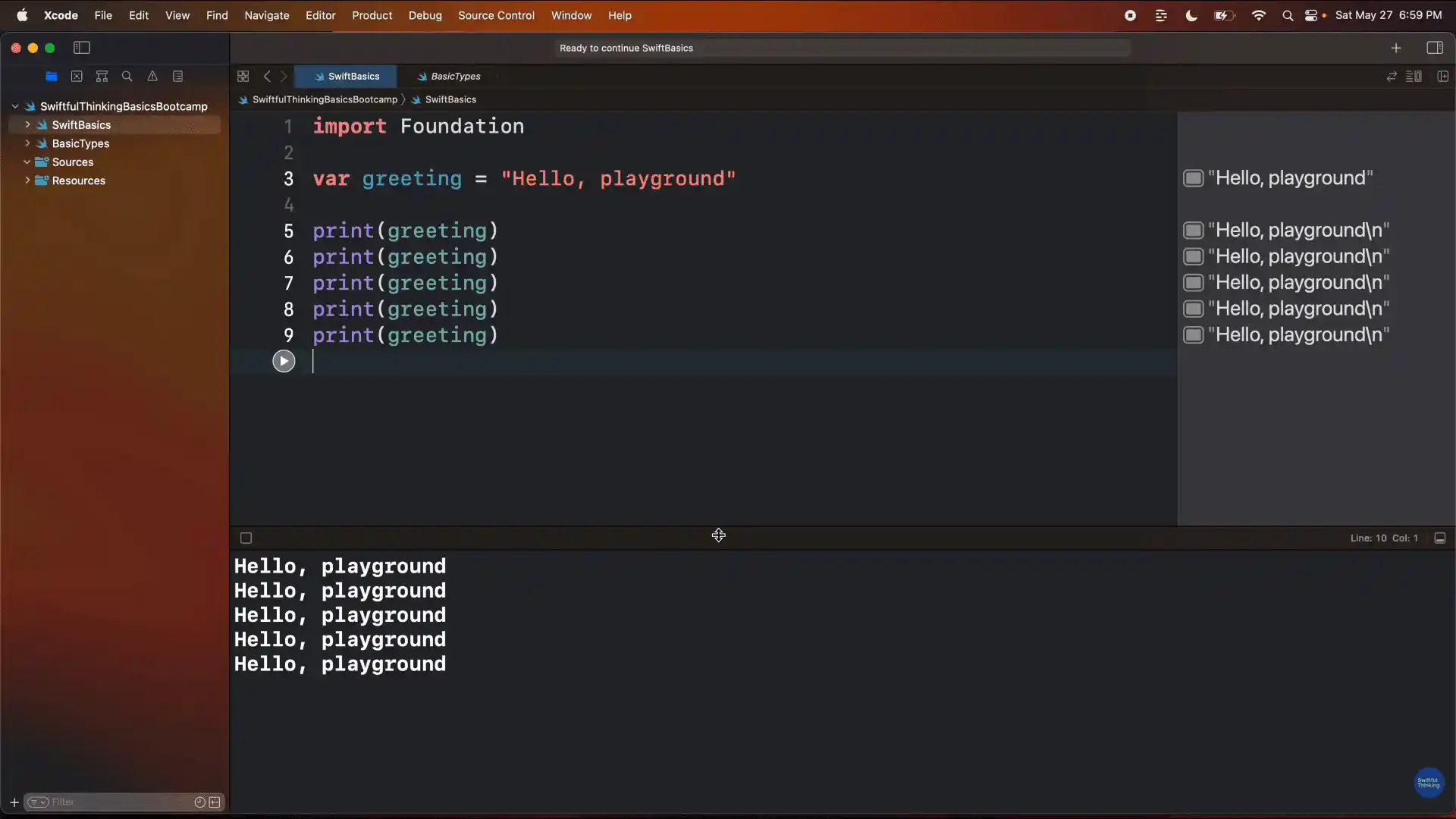Expand the SwiftBasics page disclosure arrow
The height and width of the screenshot is (819, 1456).
[x=27, y=124]
